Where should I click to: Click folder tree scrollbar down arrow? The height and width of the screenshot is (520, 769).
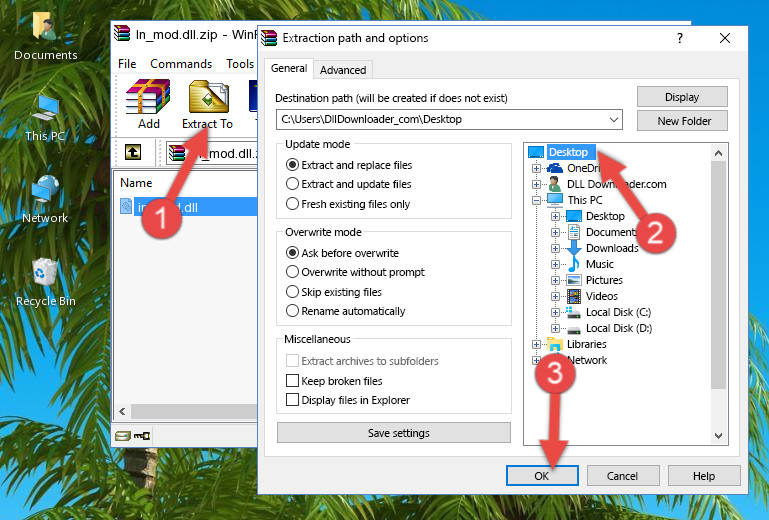(x=718, y=436)
